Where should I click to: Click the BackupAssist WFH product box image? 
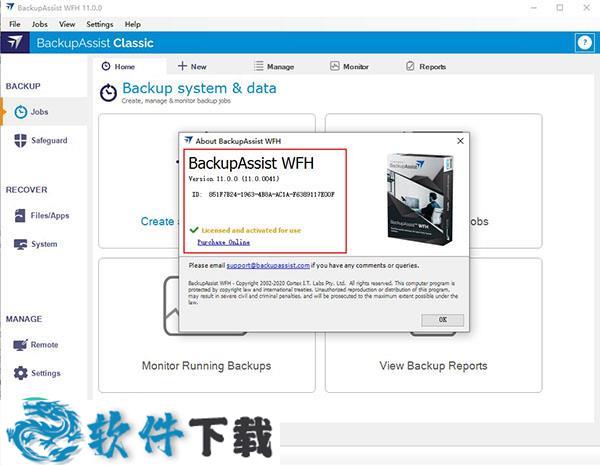[421, 199]
